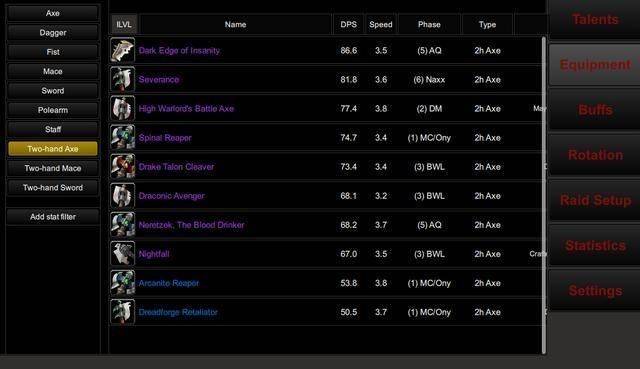Click the Dreadforge Retaliator item icon
640x369 pixels.
[x=122, y=312]
